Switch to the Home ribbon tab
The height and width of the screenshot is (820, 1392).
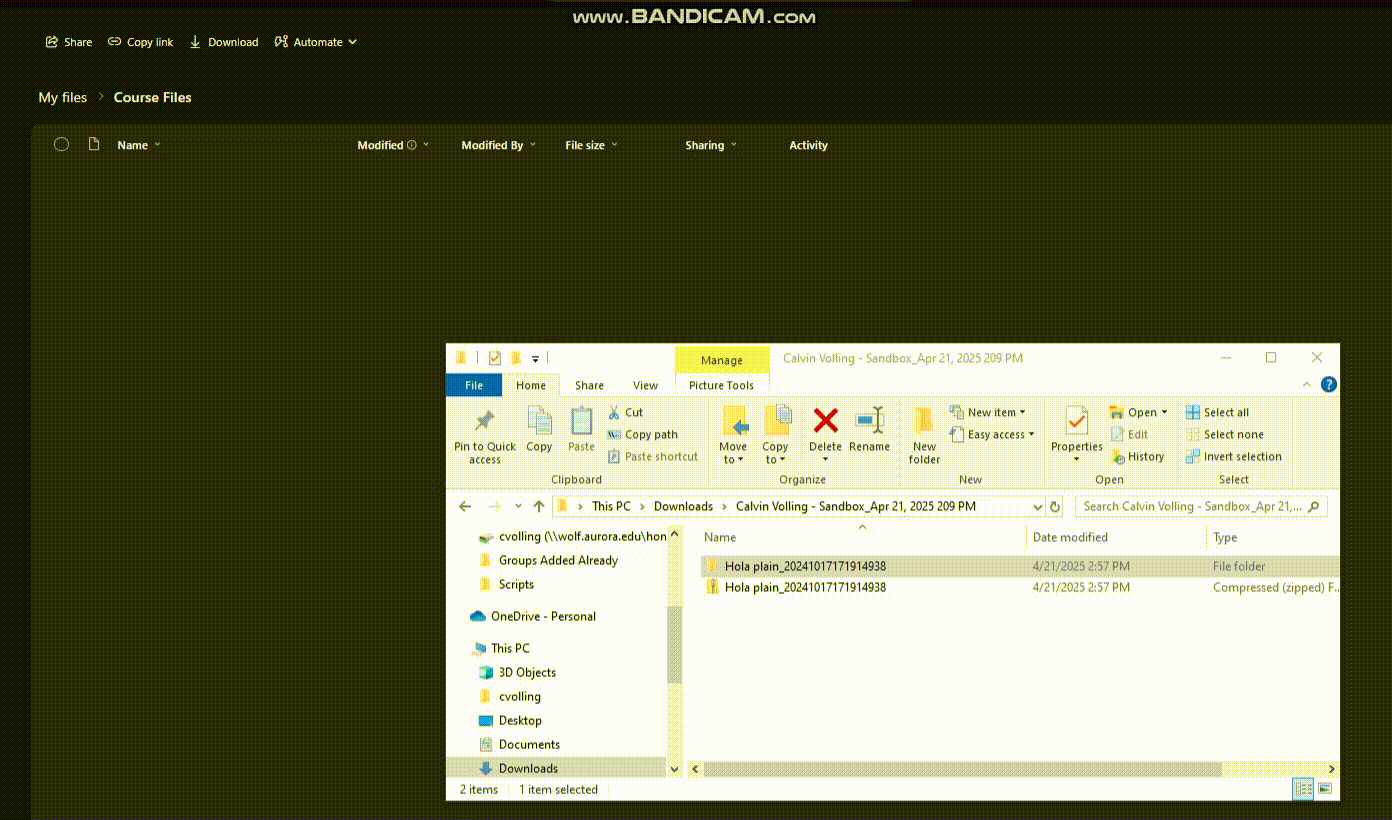click(531, 385)
